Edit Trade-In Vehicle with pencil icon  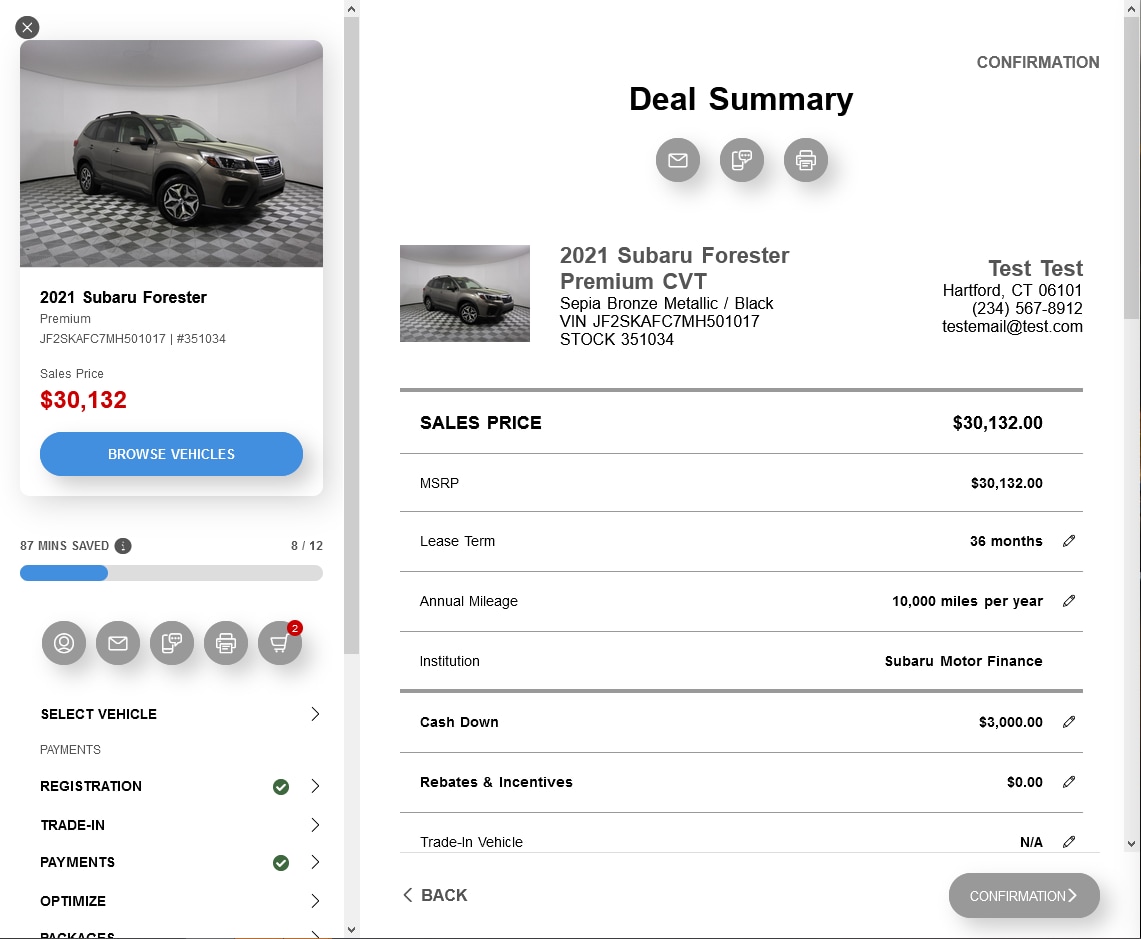(1068, 842)
